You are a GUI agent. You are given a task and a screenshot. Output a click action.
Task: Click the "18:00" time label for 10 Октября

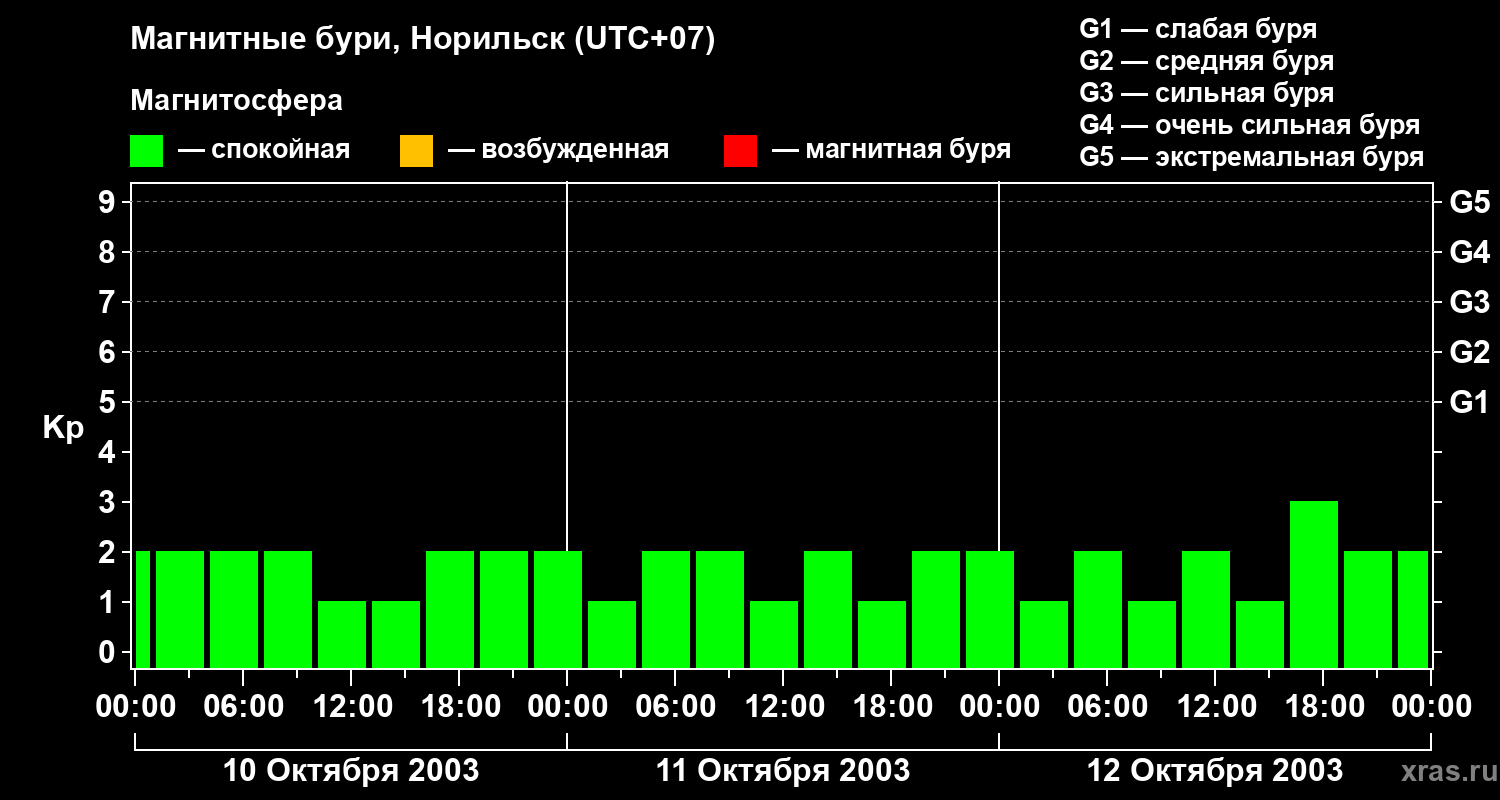coord(459,707)
